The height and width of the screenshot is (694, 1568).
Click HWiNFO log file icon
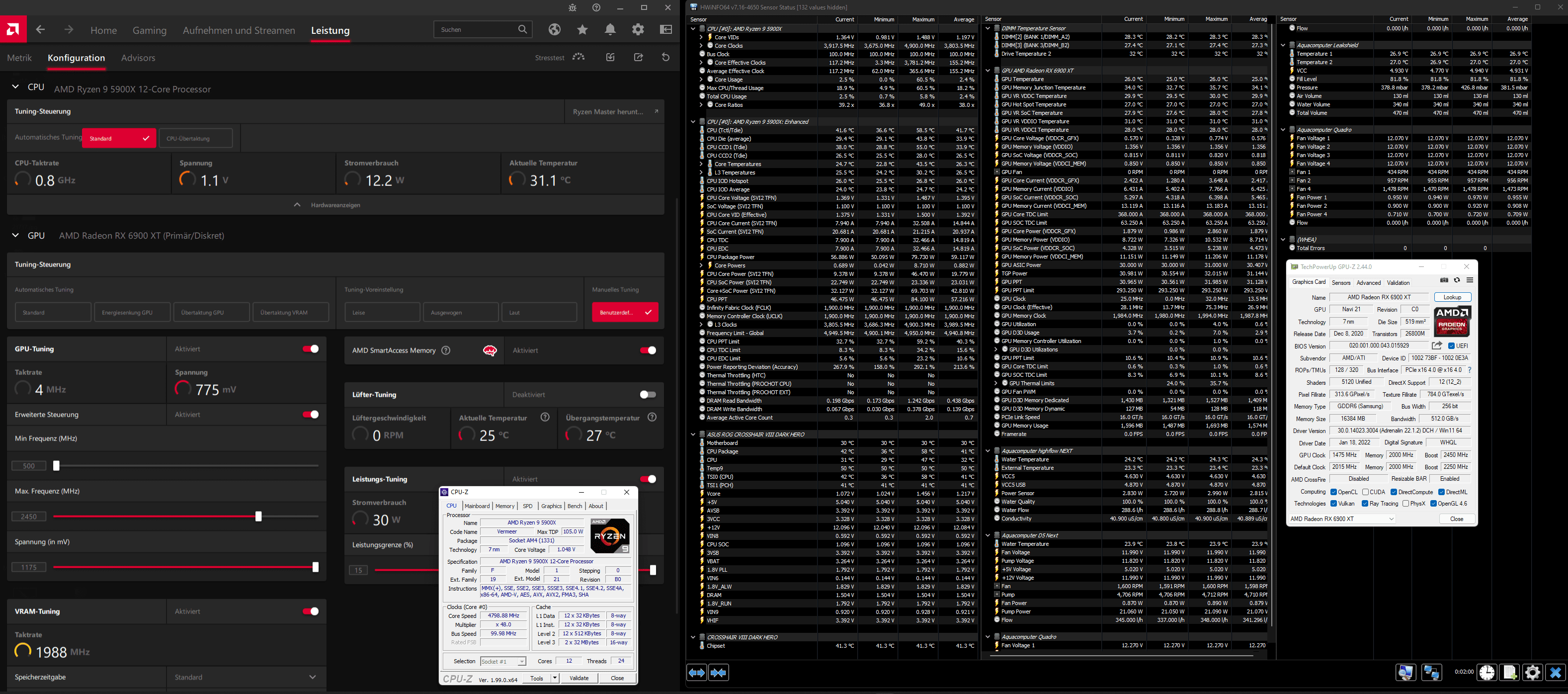pos(1509,672)
